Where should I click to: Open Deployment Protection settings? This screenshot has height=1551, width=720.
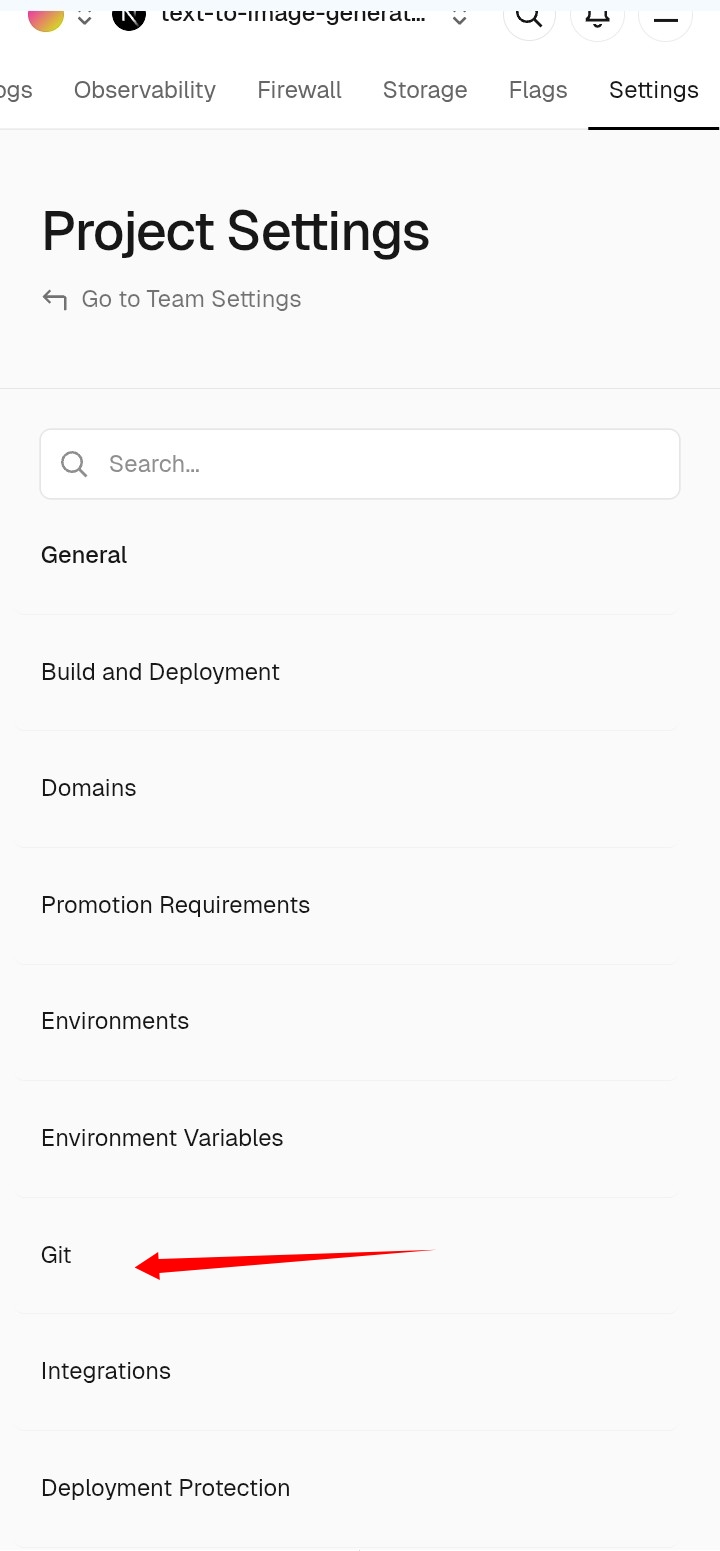pos(165,1488)
